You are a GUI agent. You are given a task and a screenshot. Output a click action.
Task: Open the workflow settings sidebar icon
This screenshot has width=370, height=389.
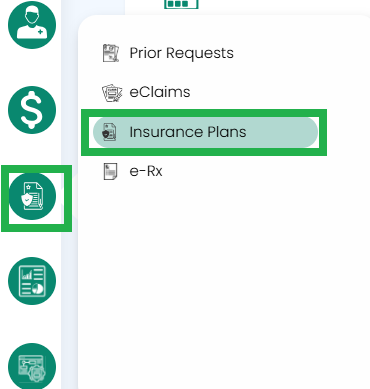(x=32, y=366)
